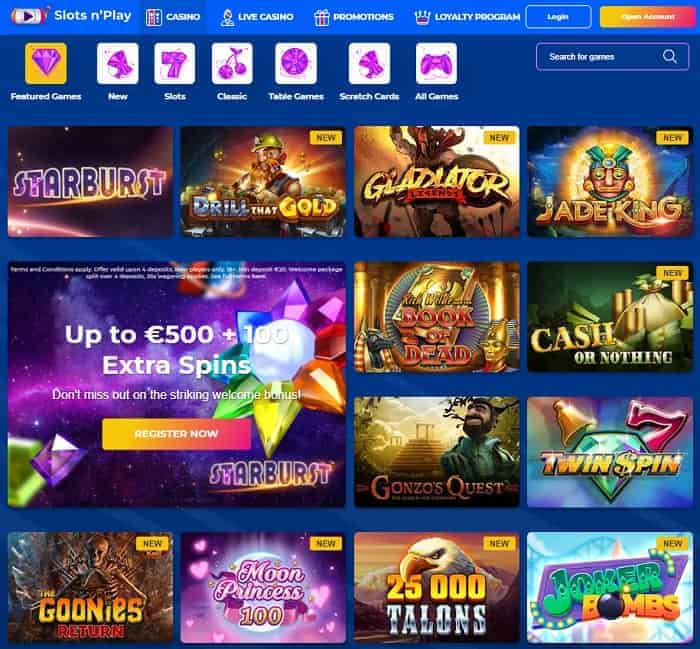Viewport: 700px width, 649px height.
Task: Go to the Casino menu tab
Action: click(x=173, y=17)
